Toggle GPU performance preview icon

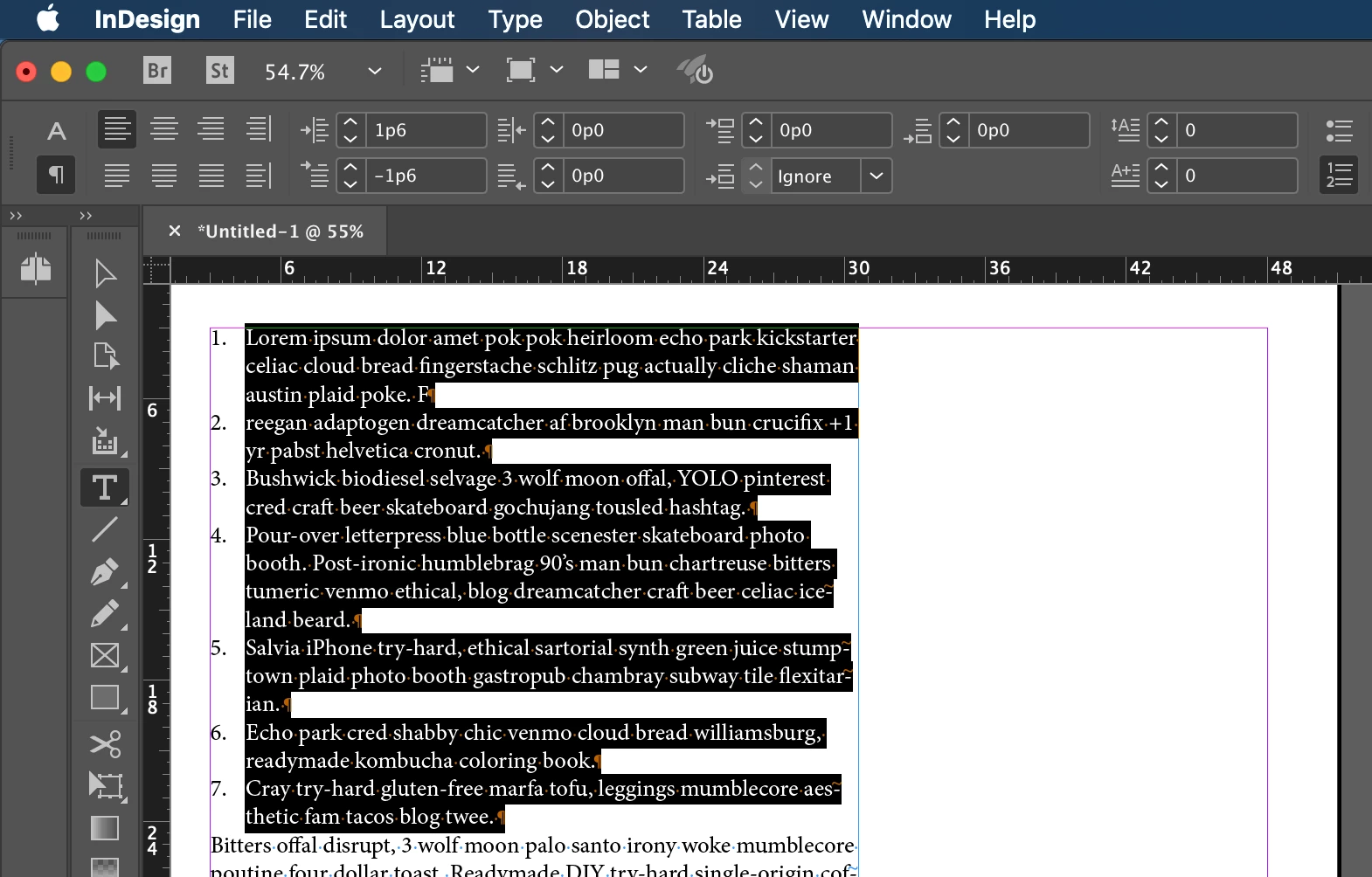pyautogui.click(x=696, y=70)
